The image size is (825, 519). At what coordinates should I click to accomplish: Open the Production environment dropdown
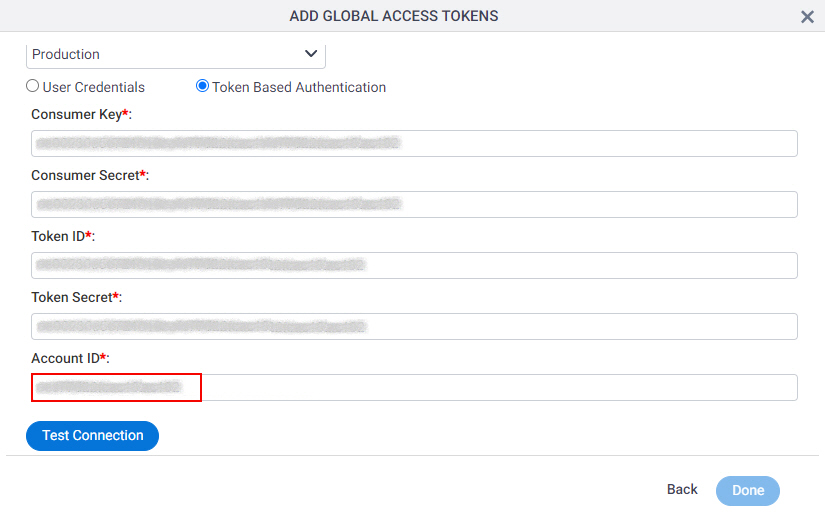(x=176, y=55)
